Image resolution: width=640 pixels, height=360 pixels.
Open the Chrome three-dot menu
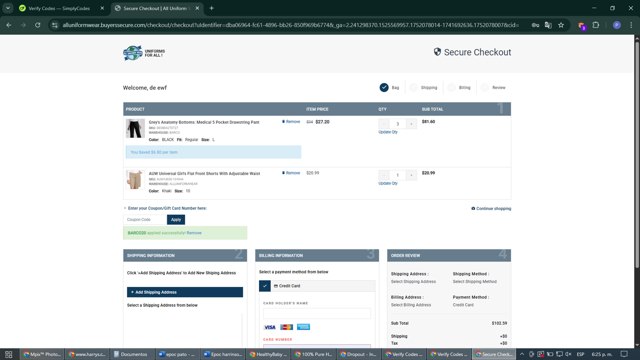pos(631,25)
